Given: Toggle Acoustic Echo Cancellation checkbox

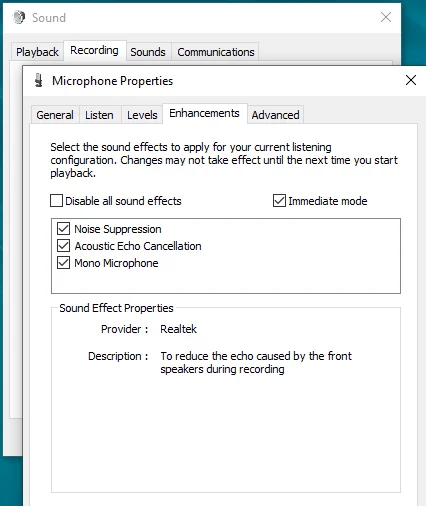Looking at the screenshot, I should [x=63, y=246].
